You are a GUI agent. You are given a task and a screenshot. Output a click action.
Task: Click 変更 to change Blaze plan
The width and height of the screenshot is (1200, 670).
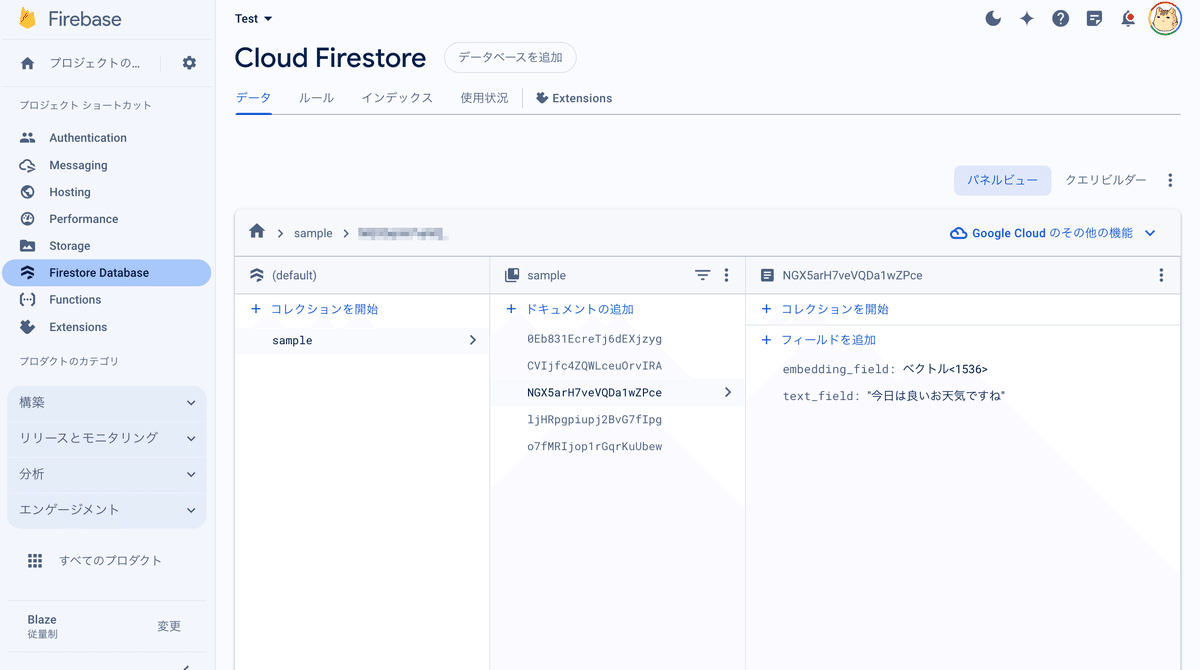(x=169, y=626)
